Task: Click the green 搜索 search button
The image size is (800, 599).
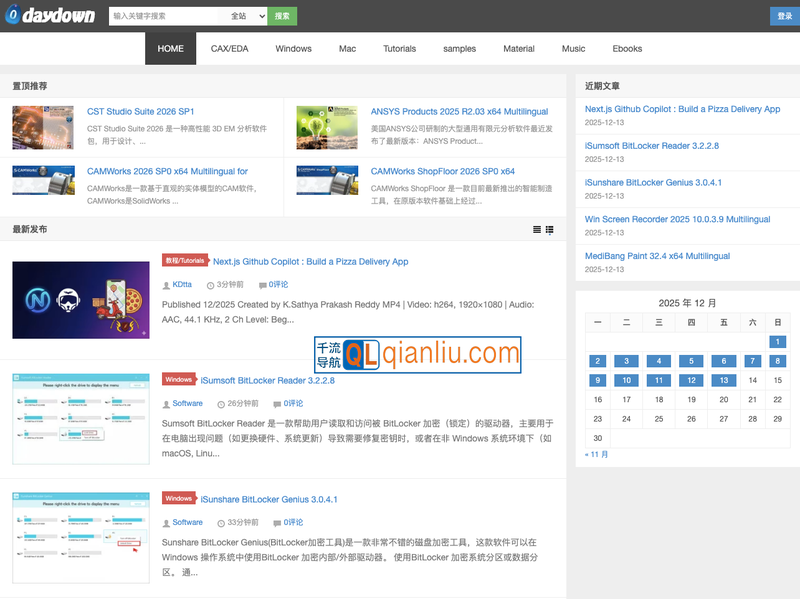Action: [x=283, y=16]
